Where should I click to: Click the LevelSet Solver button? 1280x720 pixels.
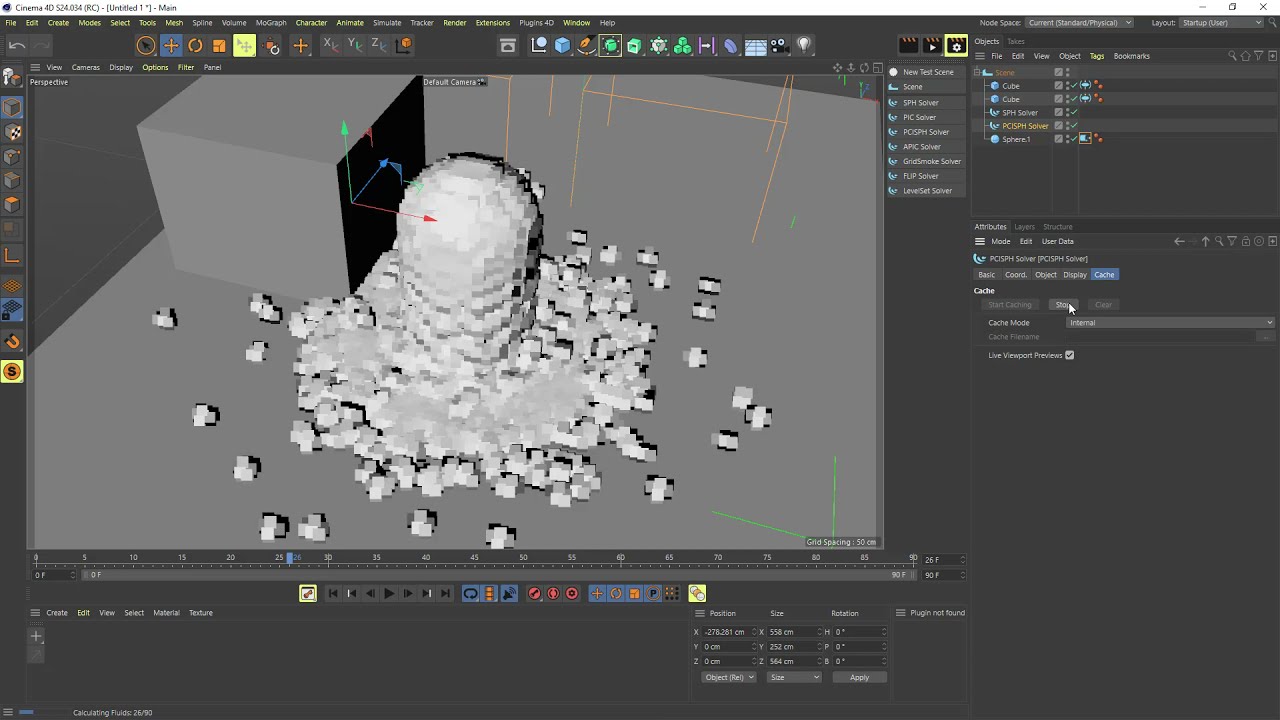pos(927,191)
